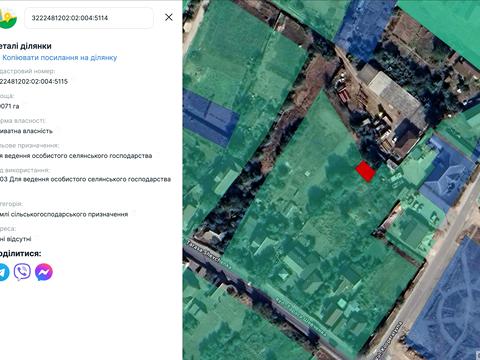
Task: Share parcel via Telegram icon
Action: point(3,272)
